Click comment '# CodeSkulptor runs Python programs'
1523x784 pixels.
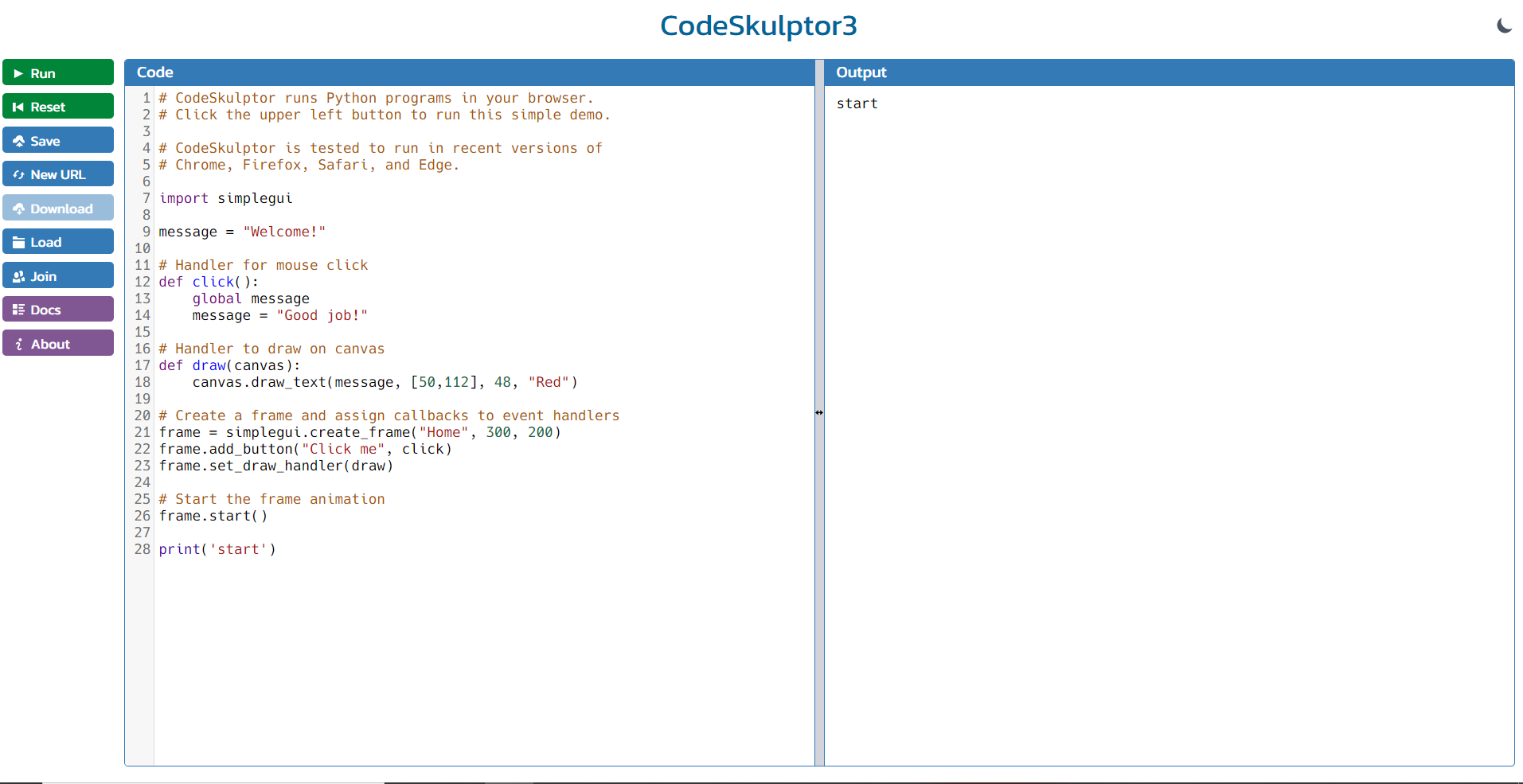pos(377,98)
